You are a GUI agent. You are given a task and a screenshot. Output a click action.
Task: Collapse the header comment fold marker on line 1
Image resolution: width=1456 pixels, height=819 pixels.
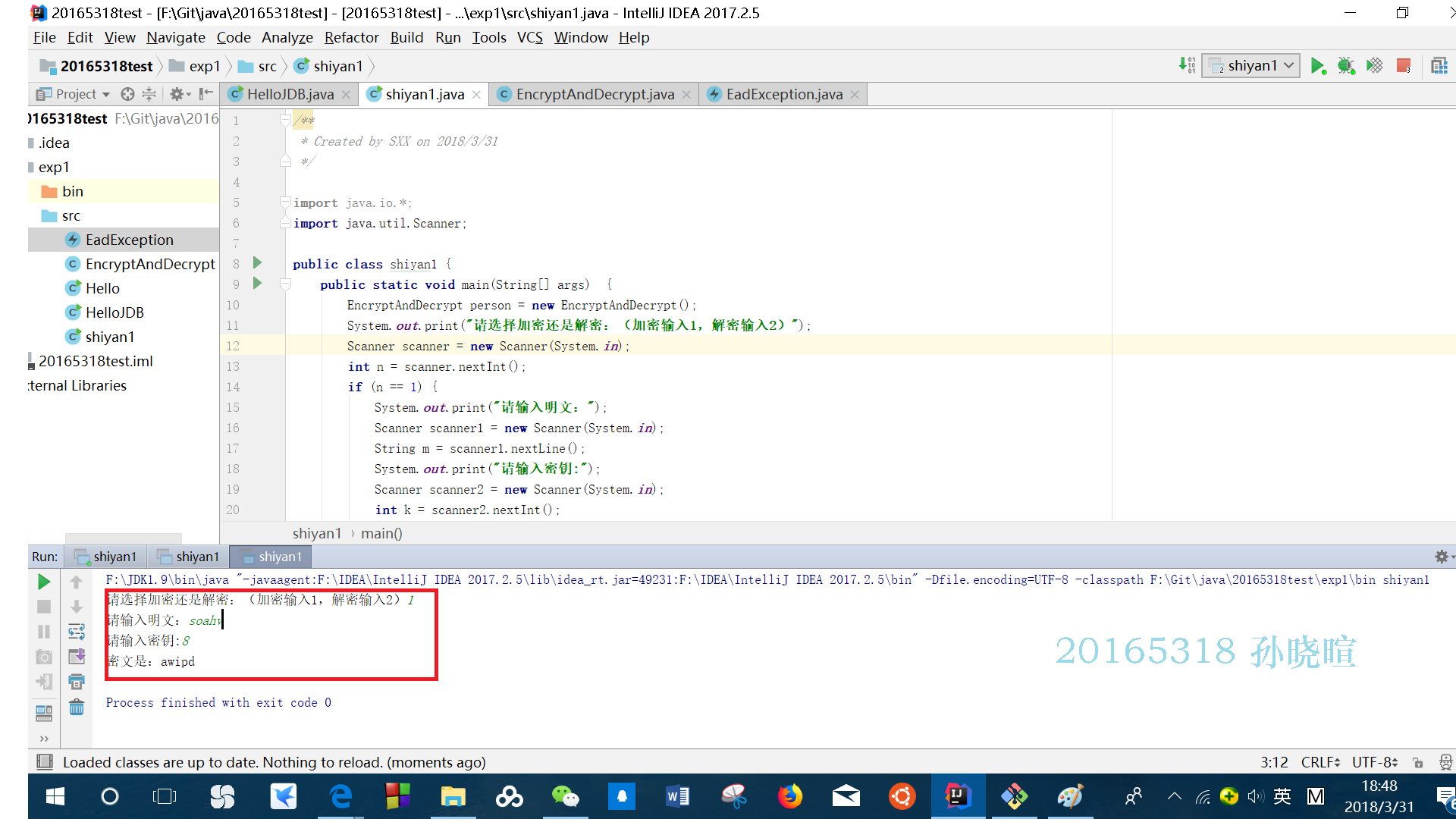285,120
